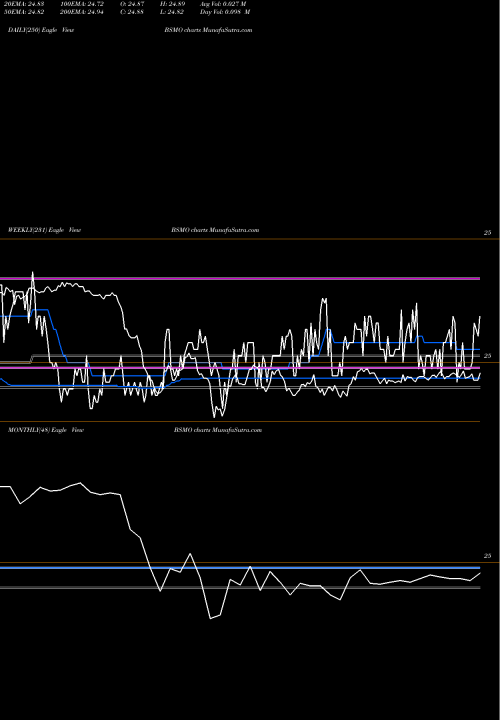
Task: Click the 25 axis label on the monthly chart
Action: click(x=488, y=556)
